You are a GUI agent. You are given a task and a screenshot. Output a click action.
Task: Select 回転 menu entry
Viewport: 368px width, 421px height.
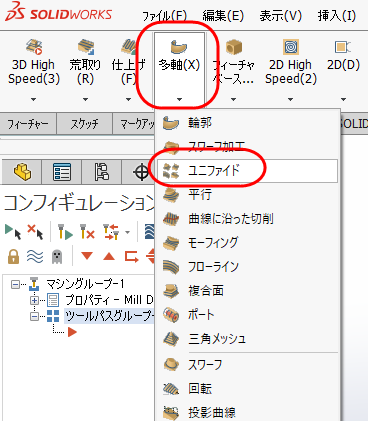[247, 389]
